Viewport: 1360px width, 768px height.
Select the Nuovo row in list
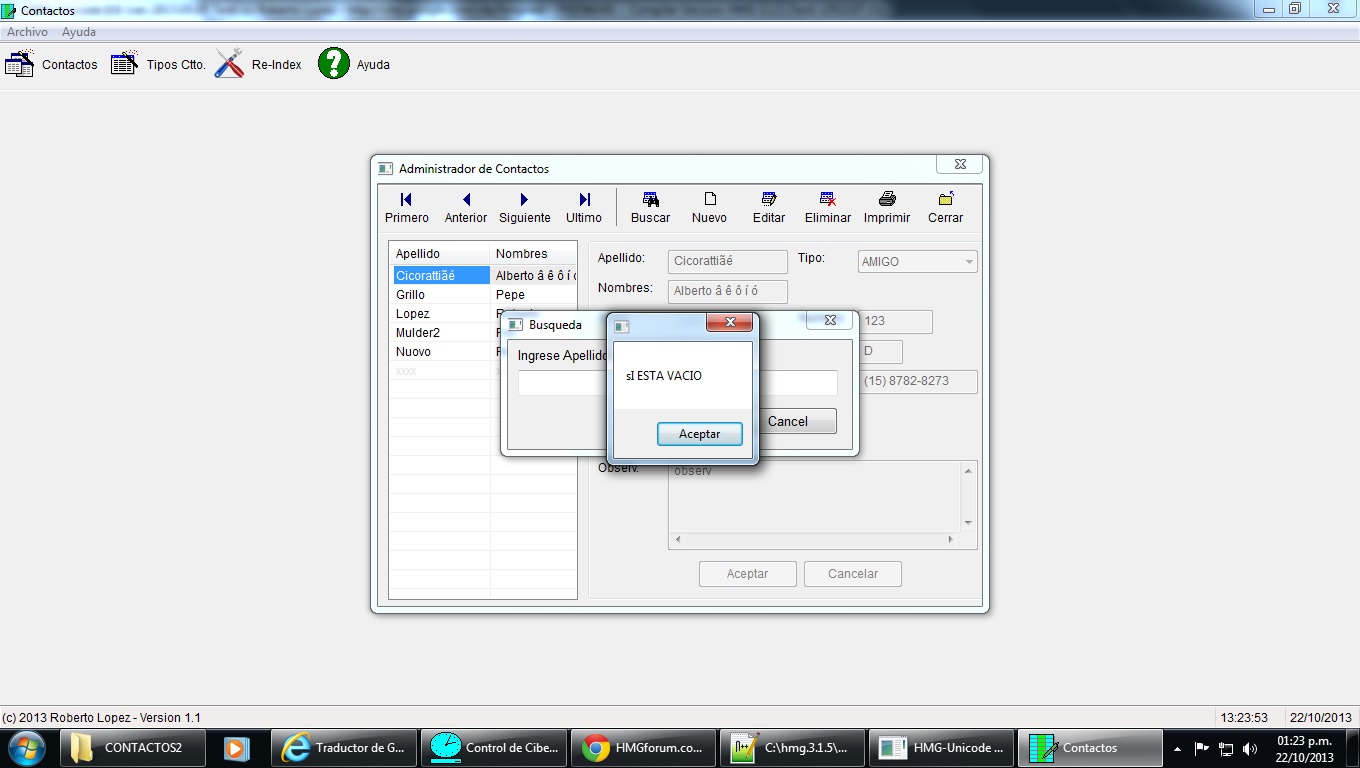coord(483,351)
